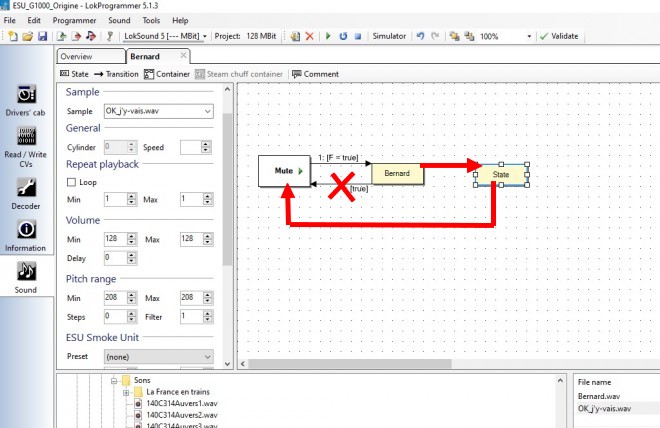
Task: Click the Write sound data toolbar icon
Action: 90,36
